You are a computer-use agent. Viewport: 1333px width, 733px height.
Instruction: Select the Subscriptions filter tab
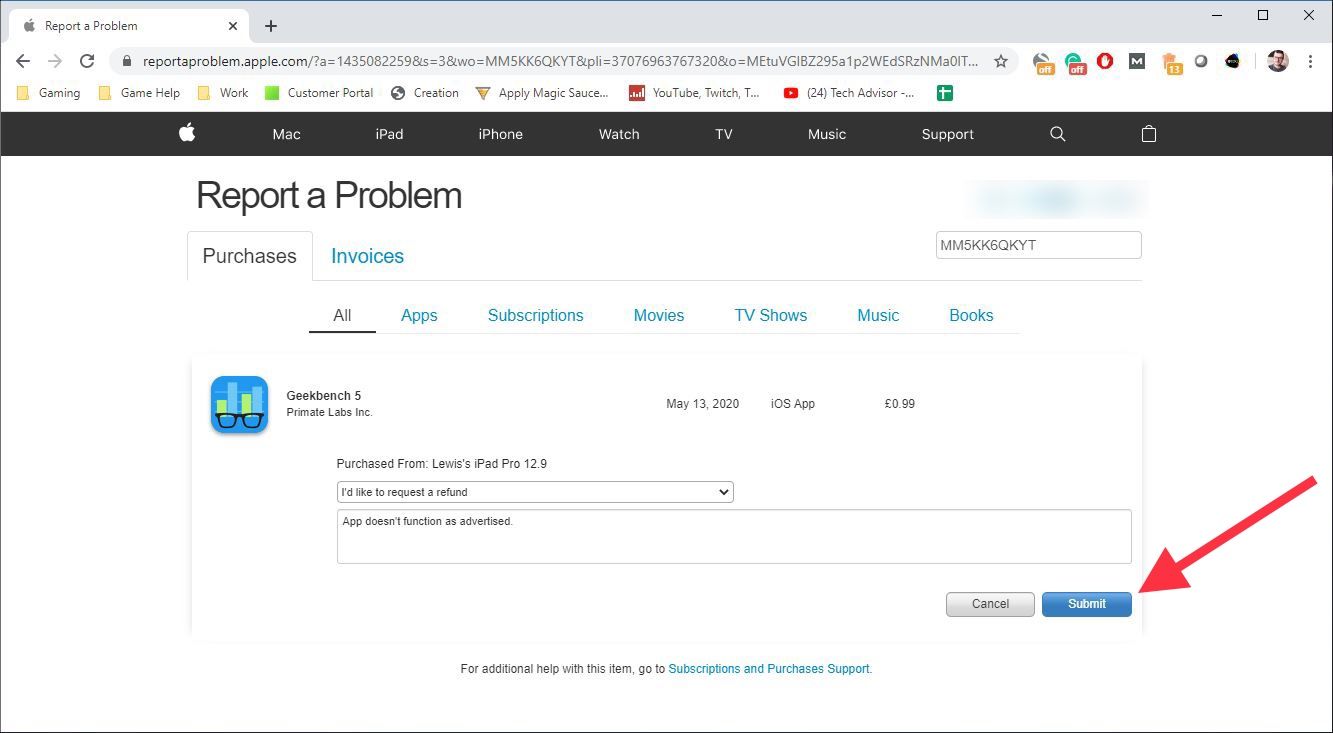[535, 315]
